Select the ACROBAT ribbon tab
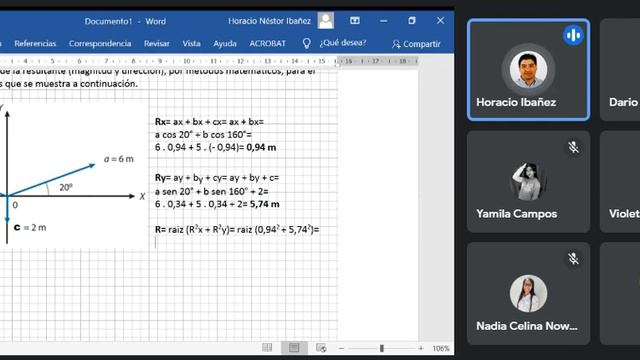The width and height of the screenshot is (640, 360). [267, 44]
